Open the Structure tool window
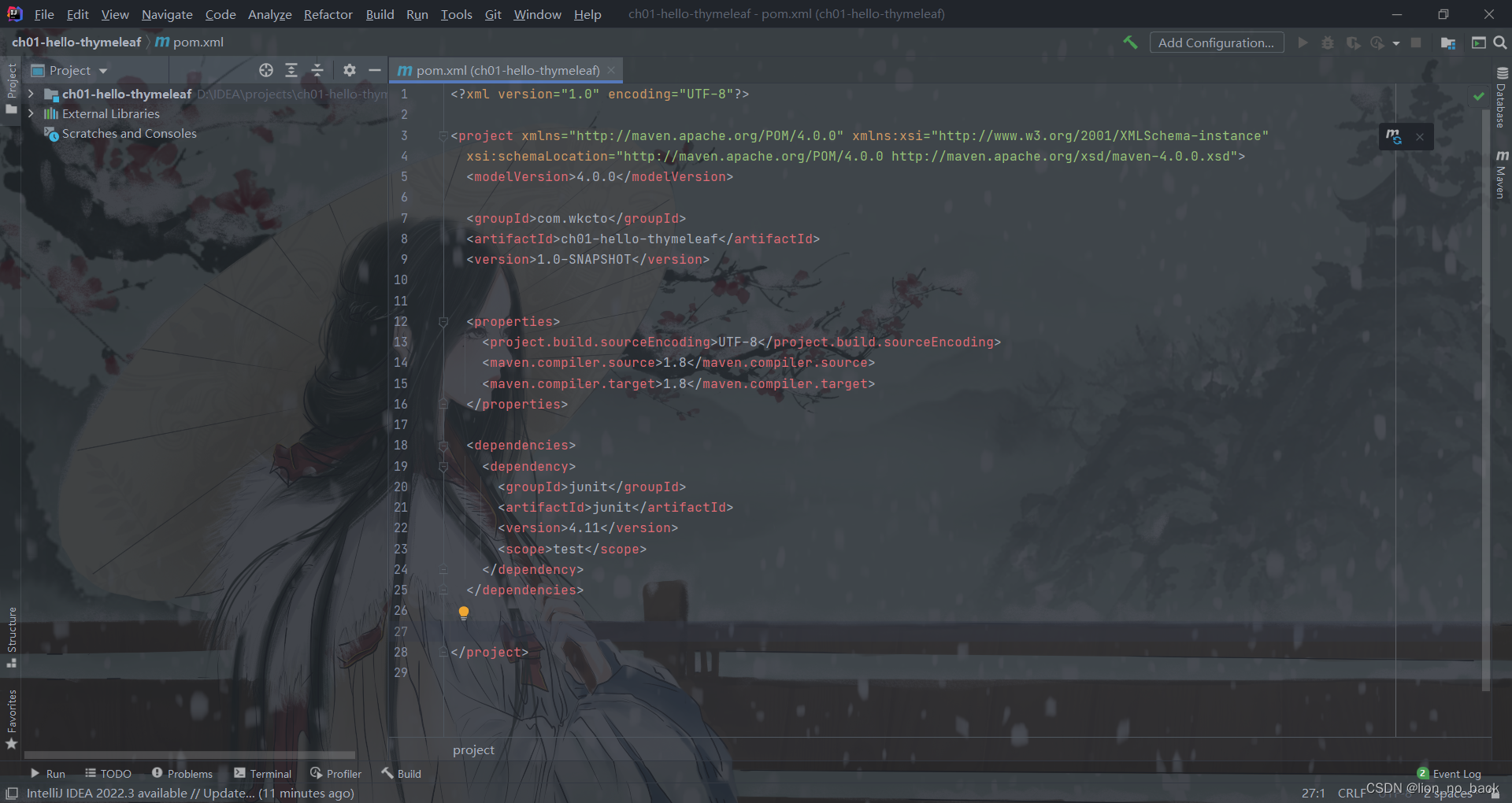The width and height of the screenshot is (1512, 803). pos(11,637)
